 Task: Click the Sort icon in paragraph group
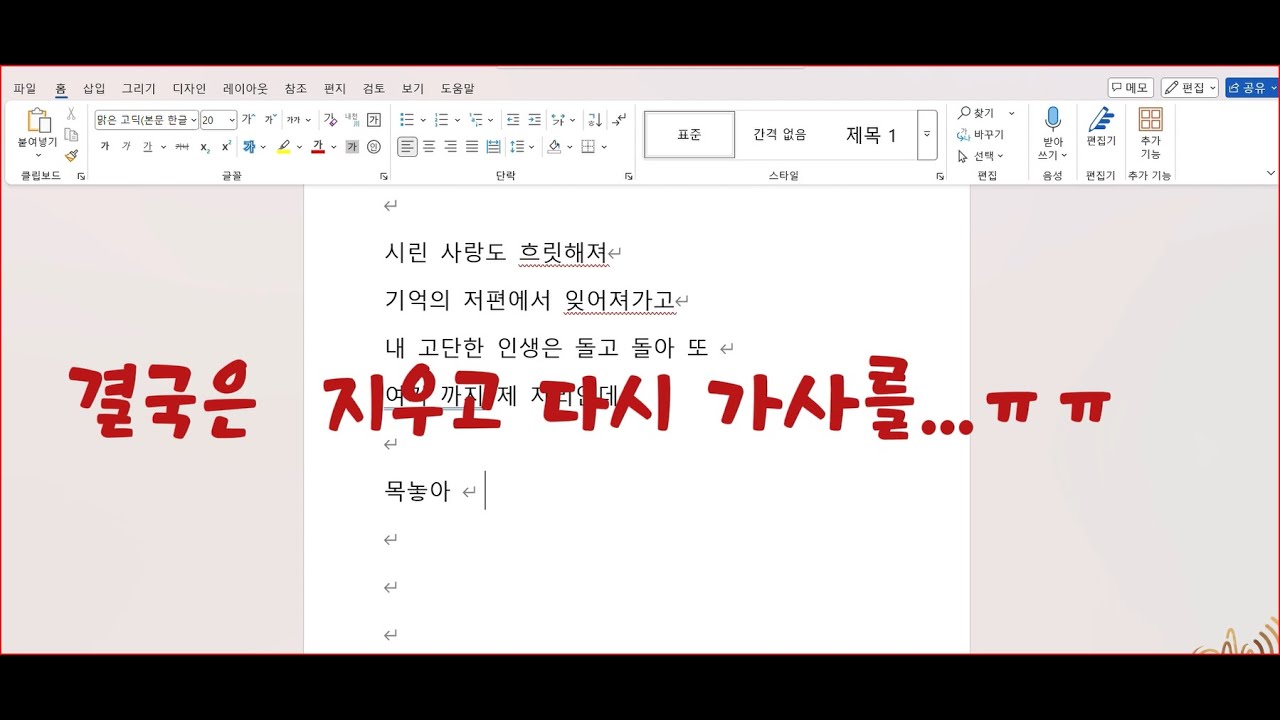tap(595, 120)
